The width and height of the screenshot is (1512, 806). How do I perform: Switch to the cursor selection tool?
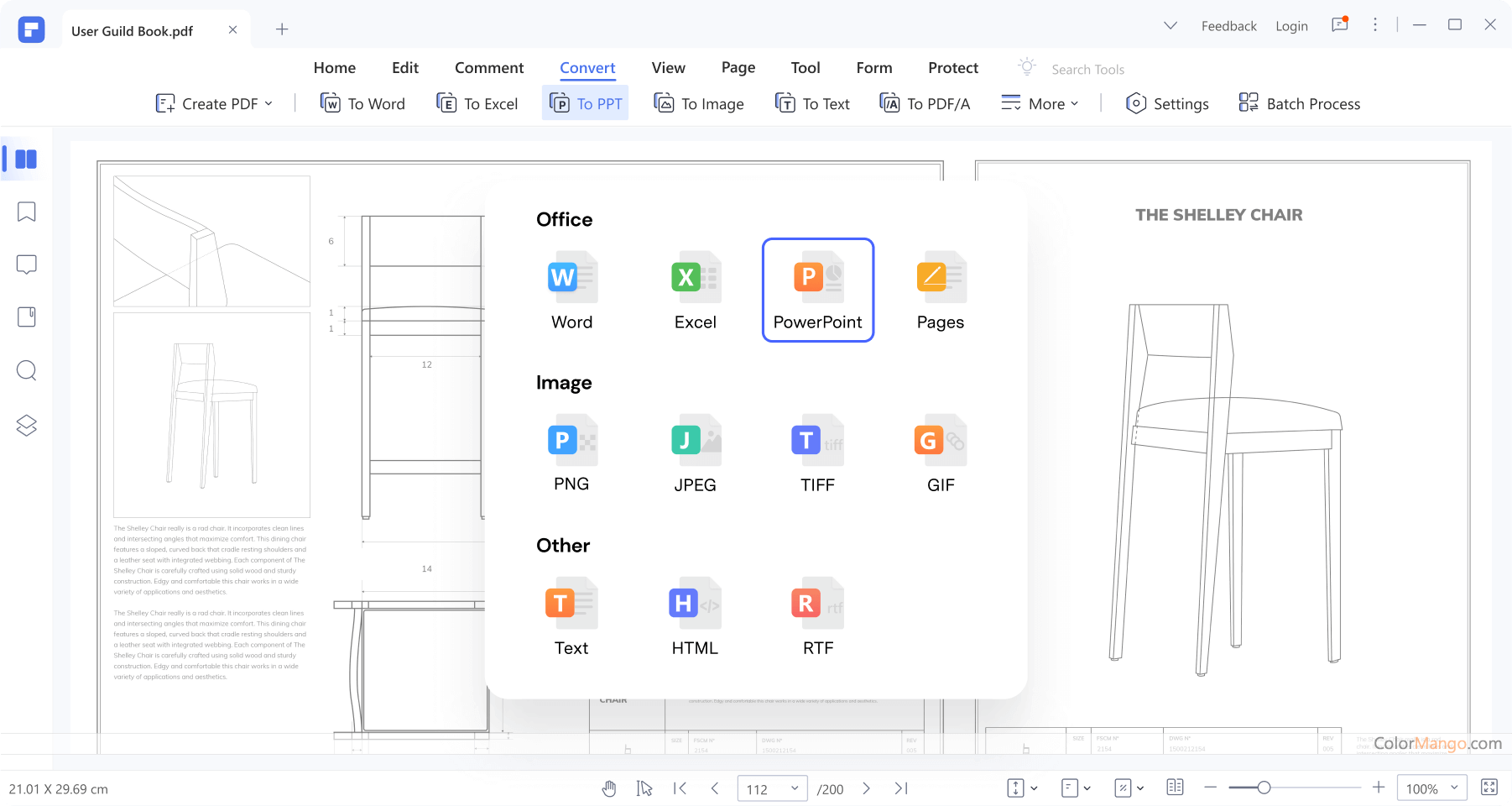click(644, 788)
